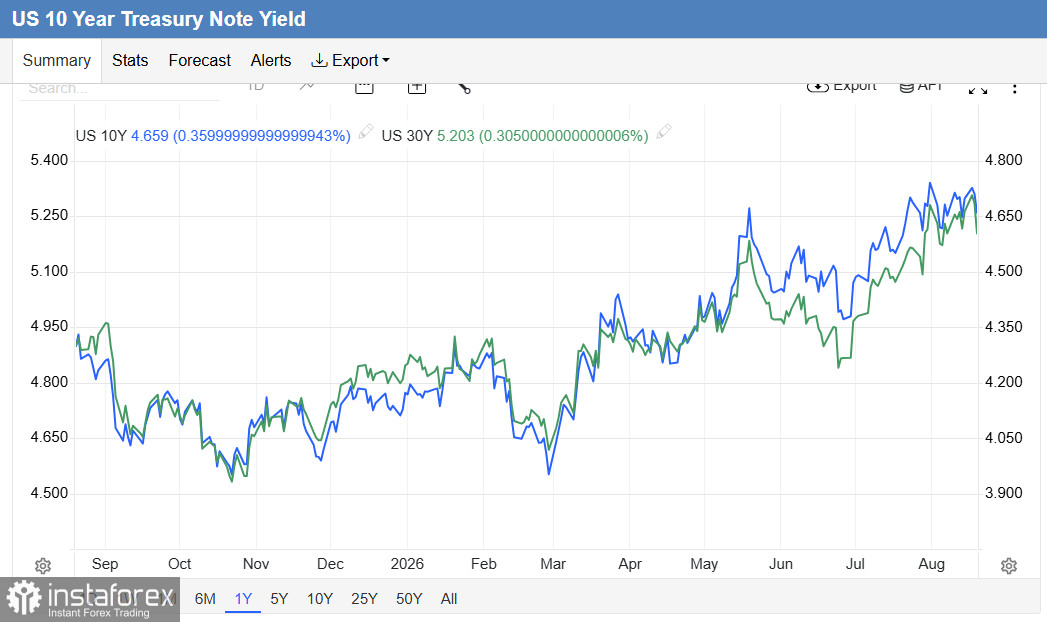
Task: Select the 6M time range
Action: point(205,599)
